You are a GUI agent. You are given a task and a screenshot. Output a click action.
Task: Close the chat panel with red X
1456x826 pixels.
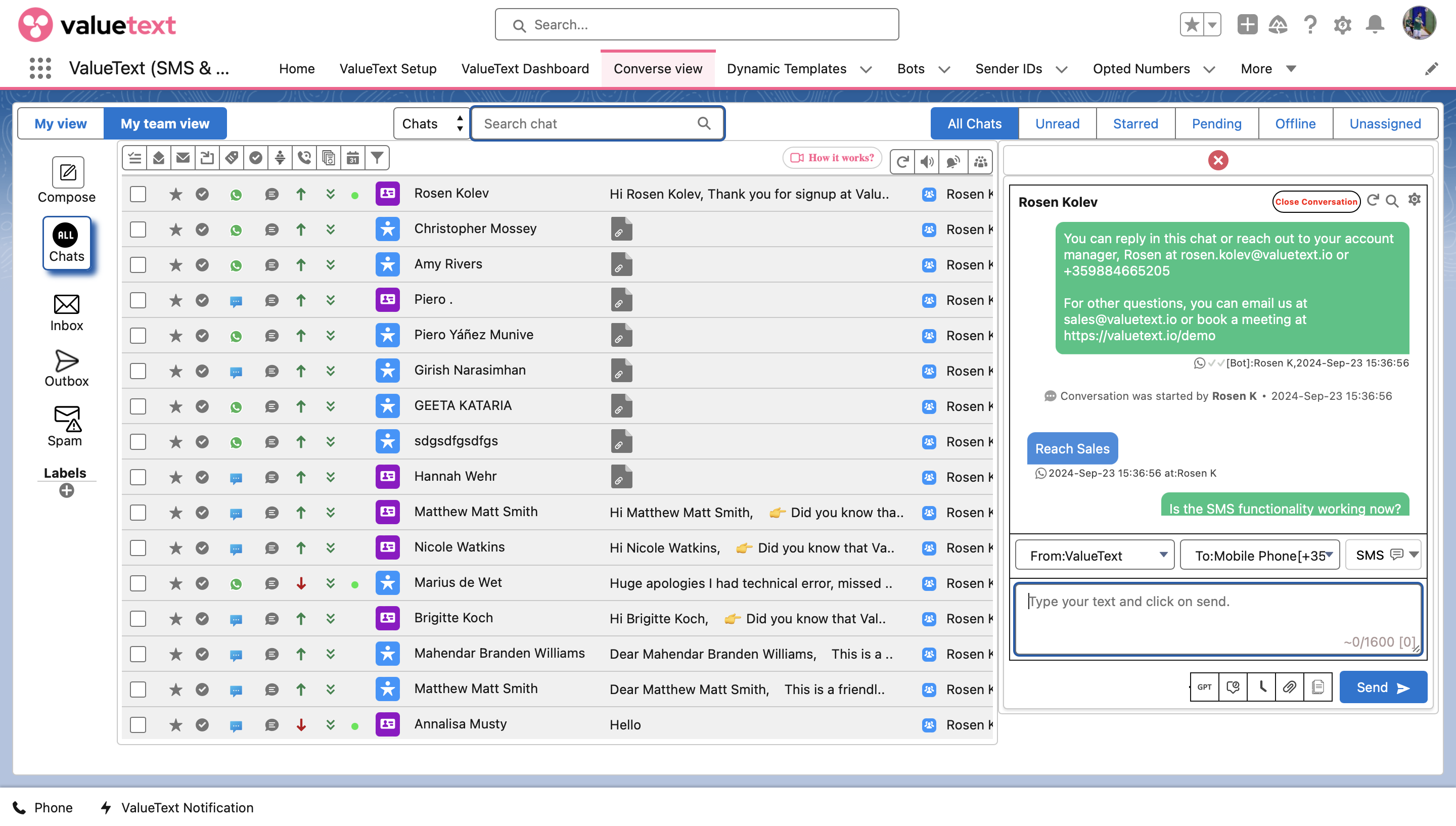click(x=1218, y=161)
